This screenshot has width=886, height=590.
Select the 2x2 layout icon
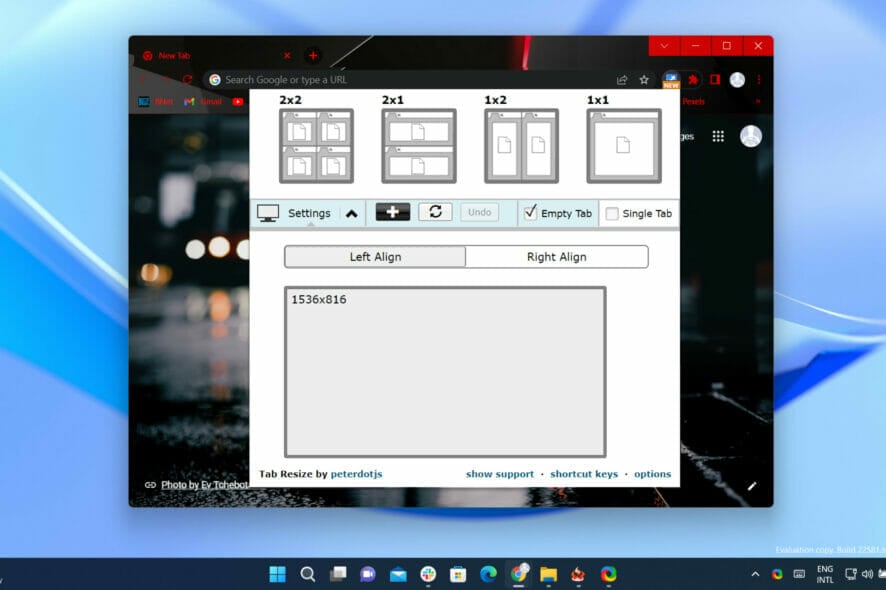tap(316, 146)
